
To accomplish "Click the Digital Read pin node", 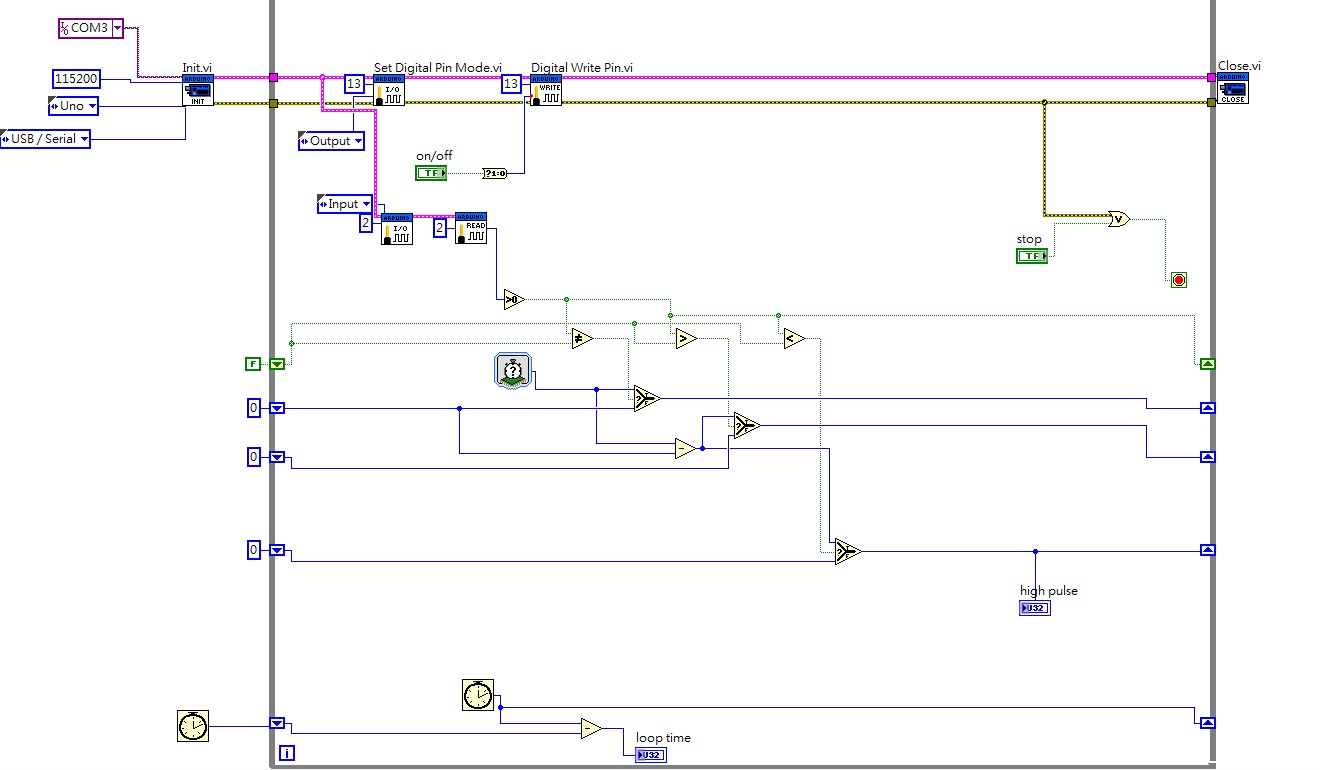I will (470, 228).
